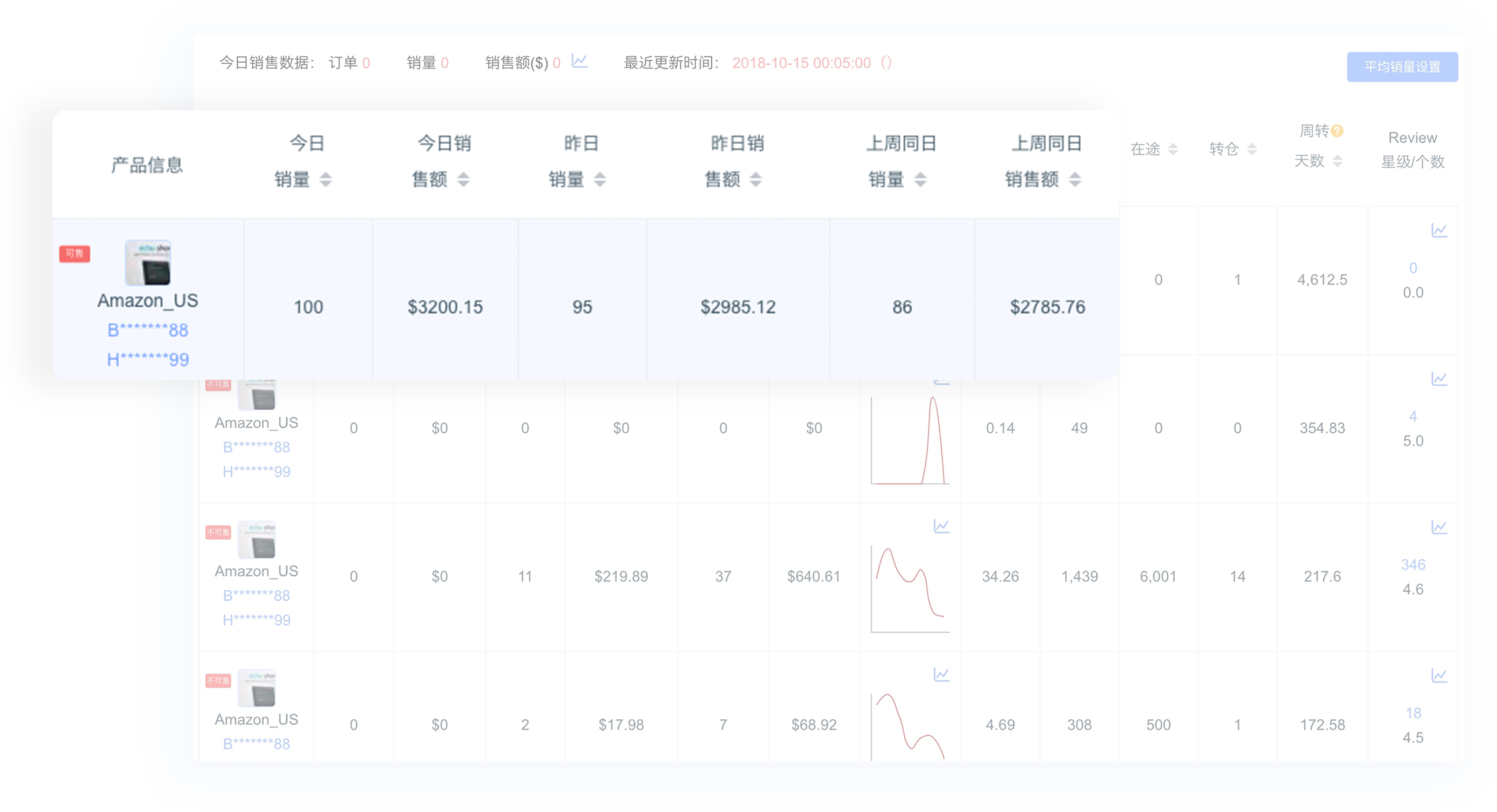1497x812 pixels.
Task: Open review count link 346
Action: 1413,565
